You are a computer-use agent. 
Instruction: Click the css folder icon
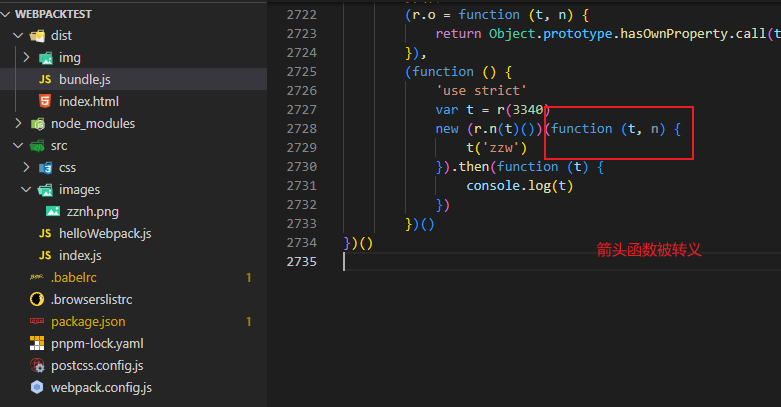tap(45, 168)
